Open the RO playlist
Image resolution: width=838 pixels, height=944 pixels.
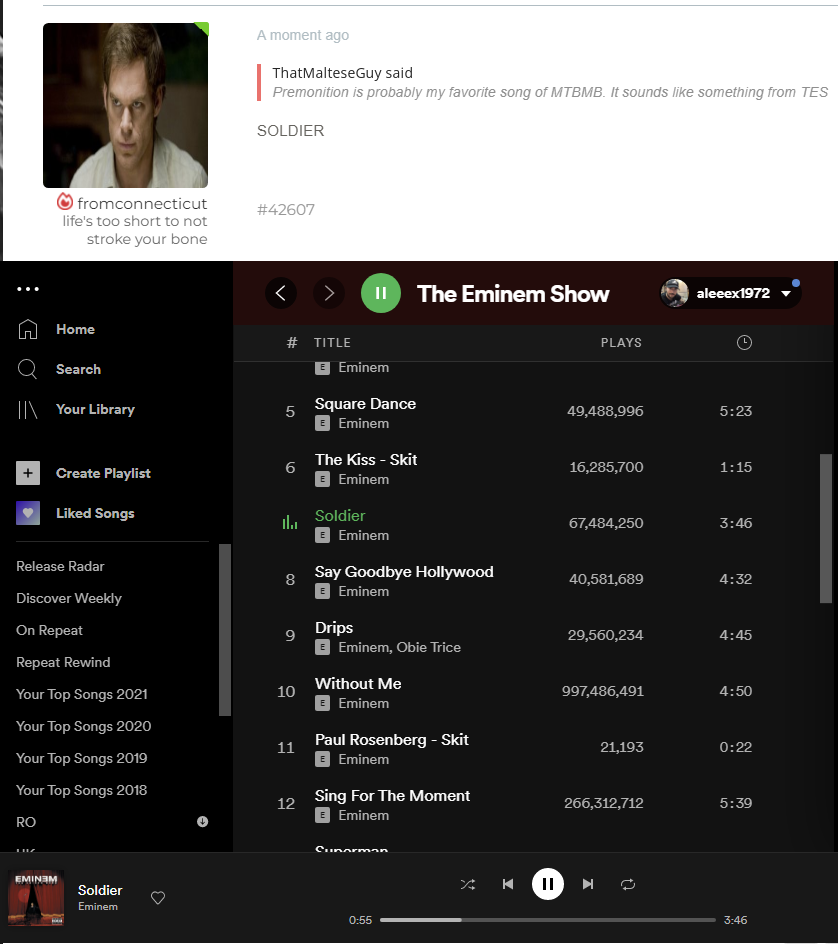point(26,822)
